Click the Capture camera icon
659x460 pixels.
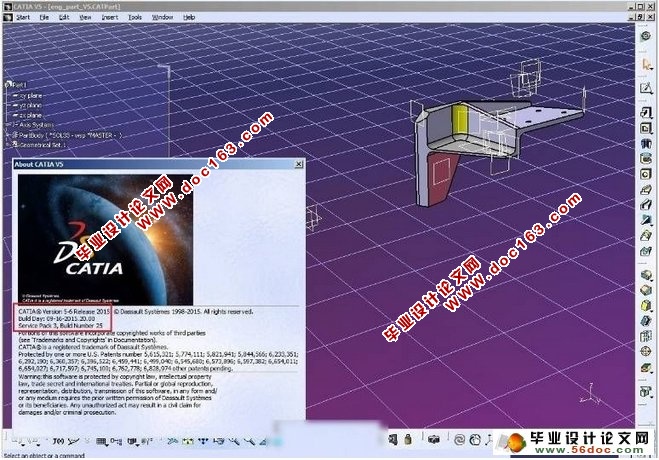pyautogui.click(x=434, y=440)
